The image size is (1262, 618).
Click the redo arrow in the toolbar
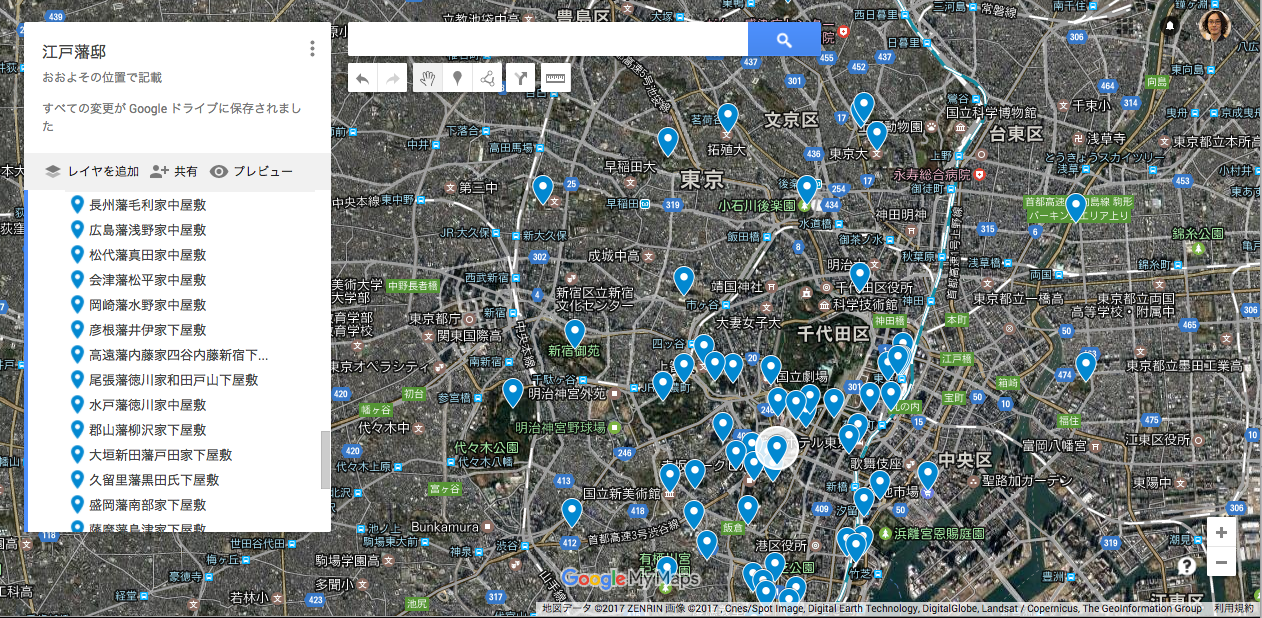(393, 78)
